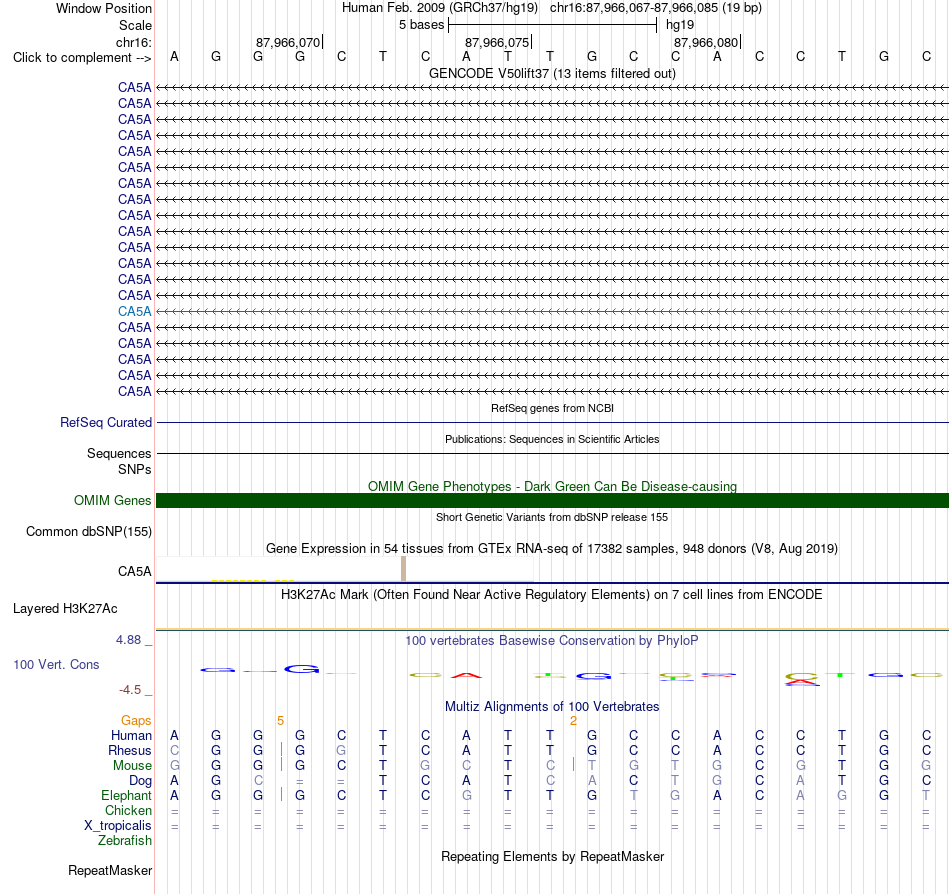The width and height of the screenshot is (950, 894).
Task: Open the 'RefSeq genes from NCBI' track title
Action: coord(552,408)
